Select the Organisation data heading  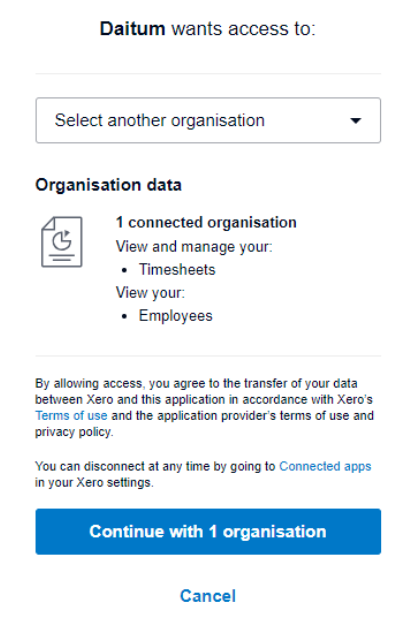click(x=108, y=185)
